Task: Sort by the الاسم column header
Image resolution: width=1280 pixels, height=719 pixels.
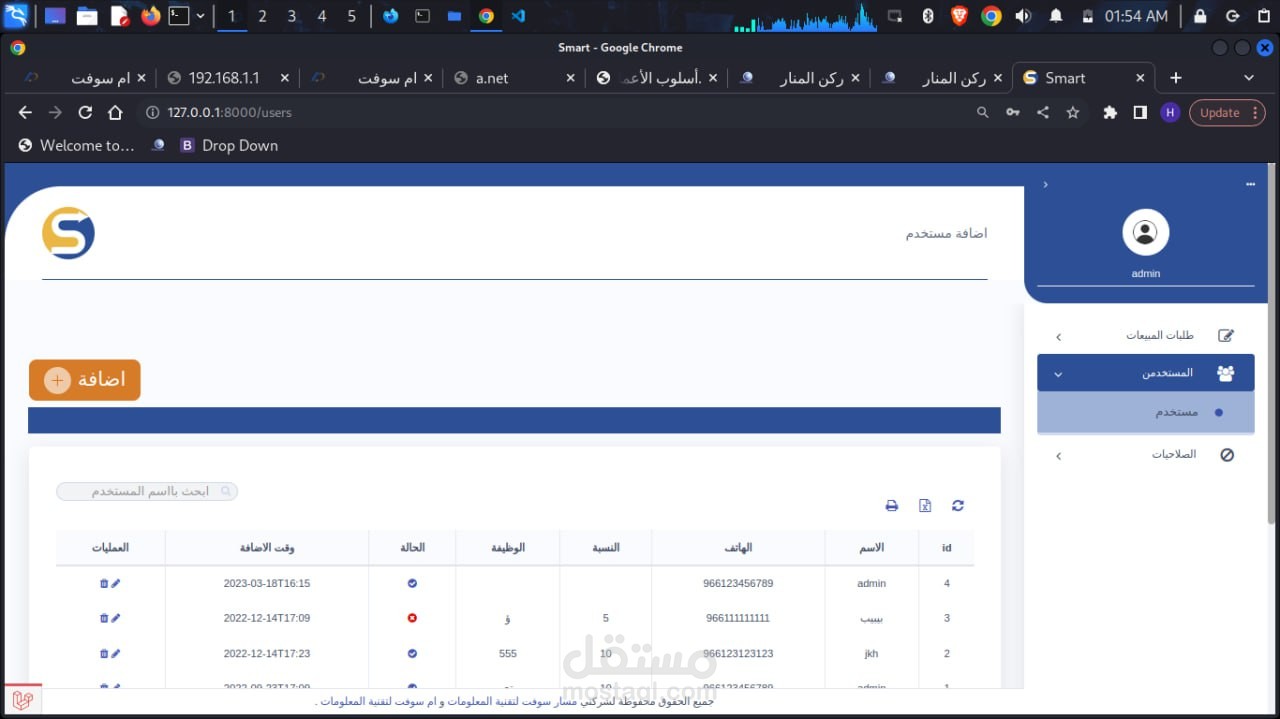Action: pyautogui.click(x=872, y=548)
